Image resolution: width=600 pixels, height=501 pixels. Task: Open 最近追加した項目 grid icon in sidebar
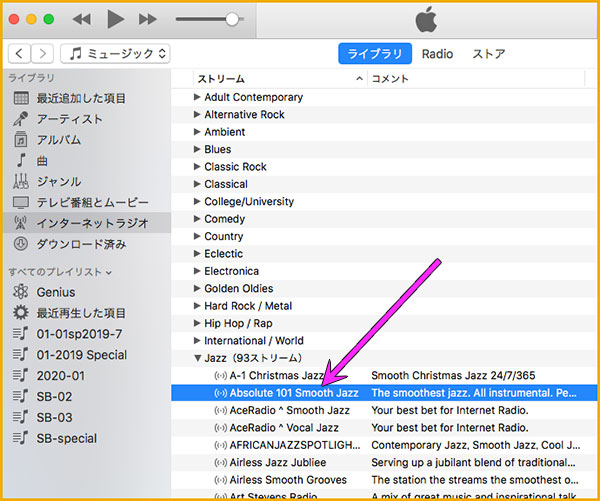(21, 98)
